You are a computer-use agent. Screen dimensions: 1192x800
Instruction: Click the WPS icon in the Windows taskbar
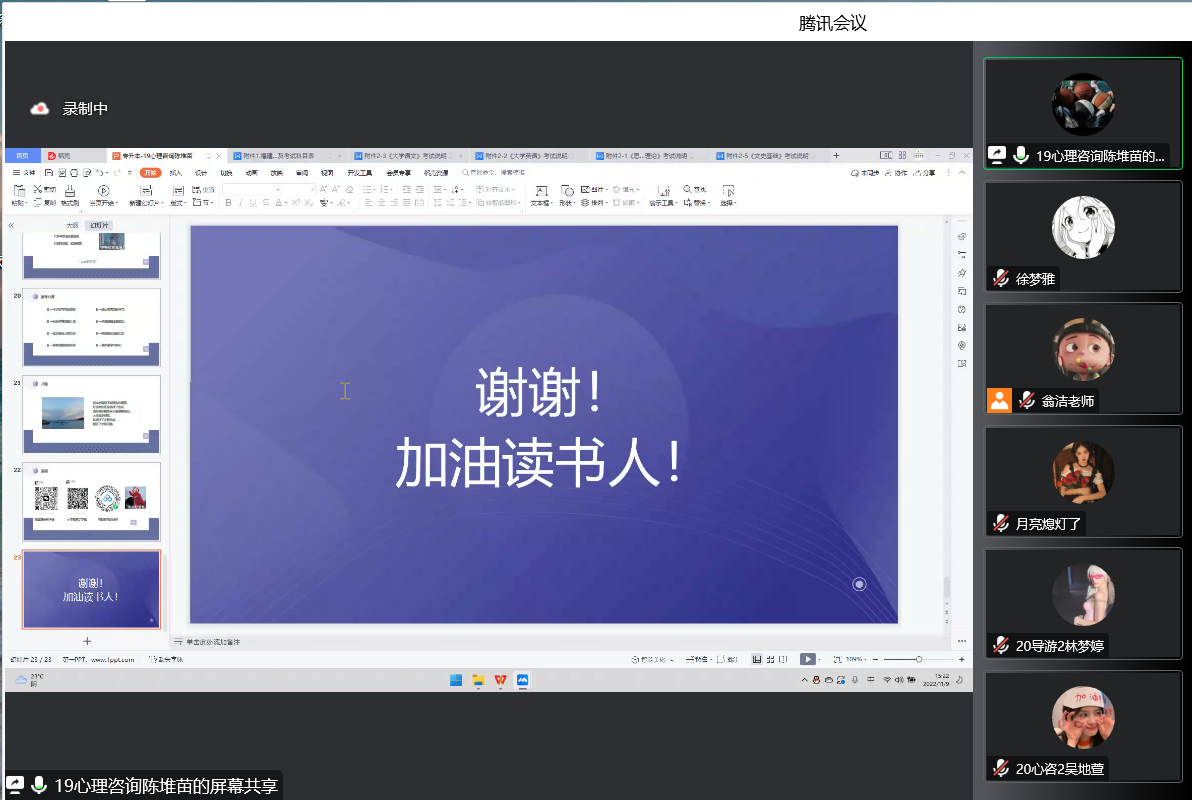(x=500, y=680)
